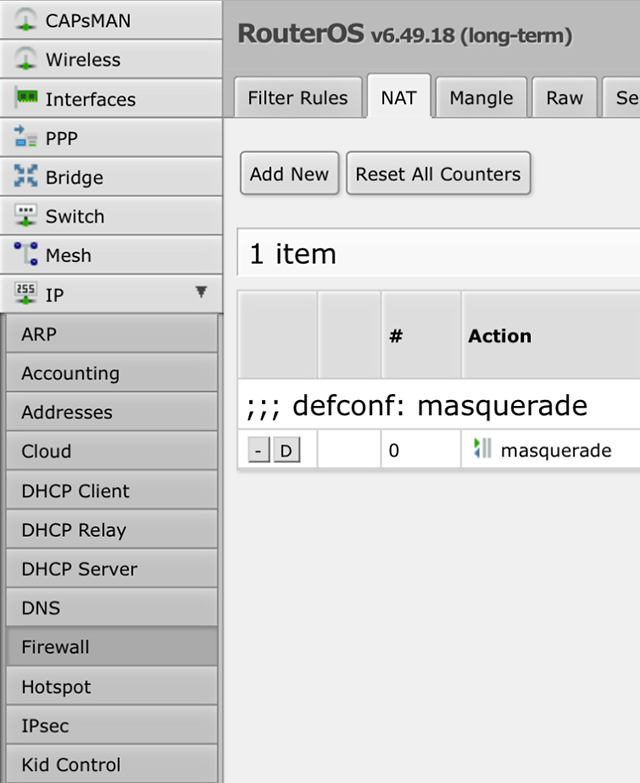
Task: Click the Wireless antenna icon
Action: coord(26,60)
